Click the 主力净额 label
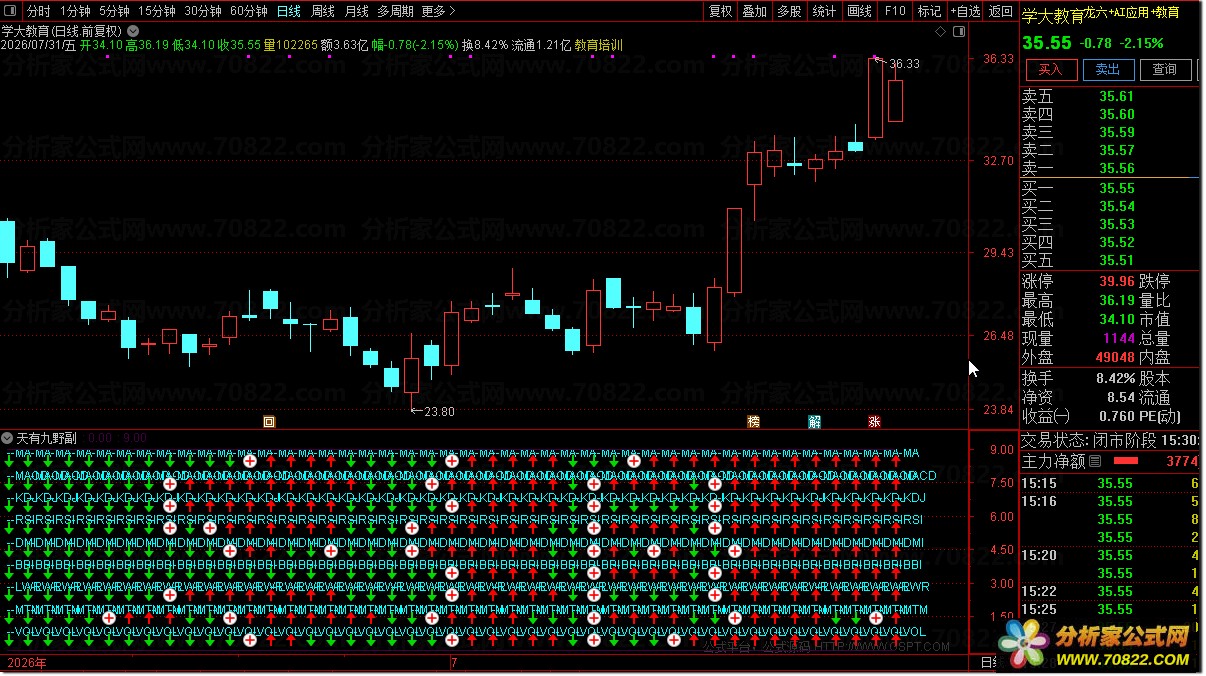The height and width of the screenshot is (676, 1206). coord(1053,461)
